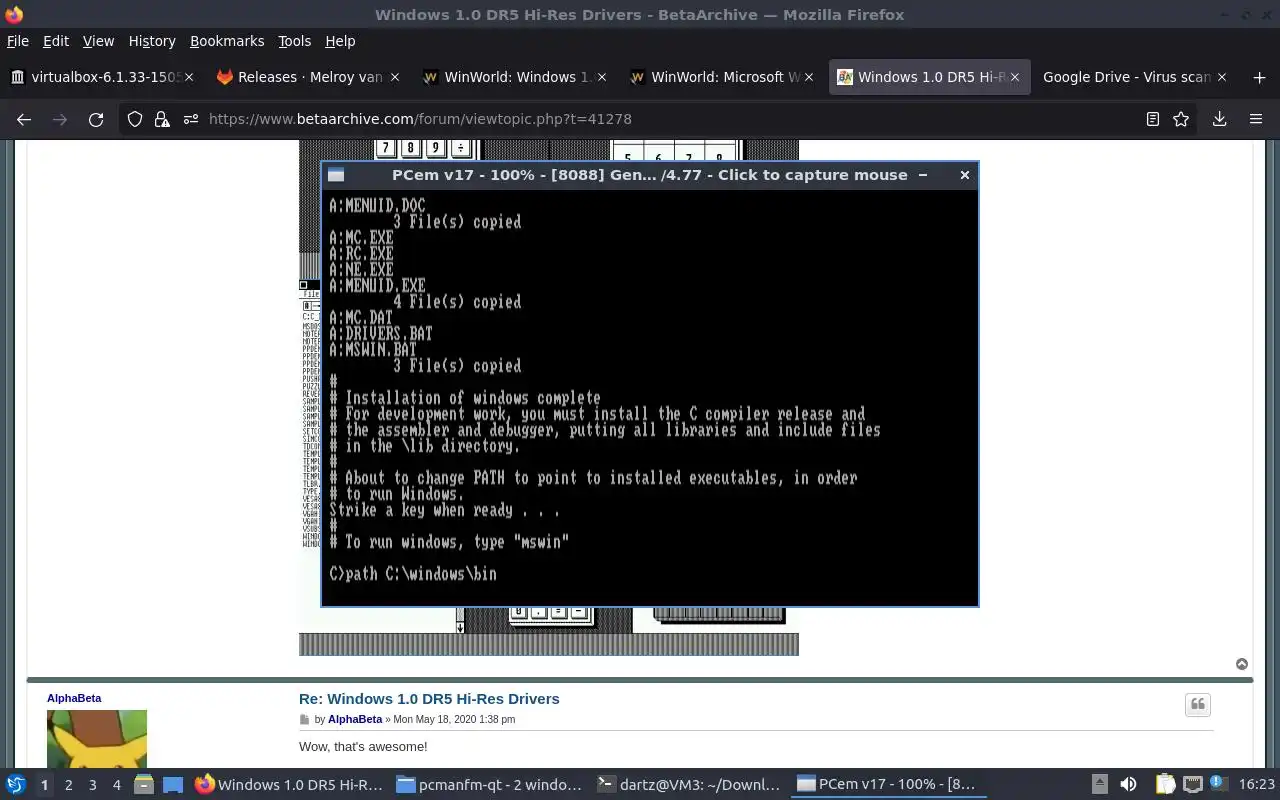This screenshot has width=1280, height=800.
Task: Open the Bookmarks menu
Action: tap(227, 41)
